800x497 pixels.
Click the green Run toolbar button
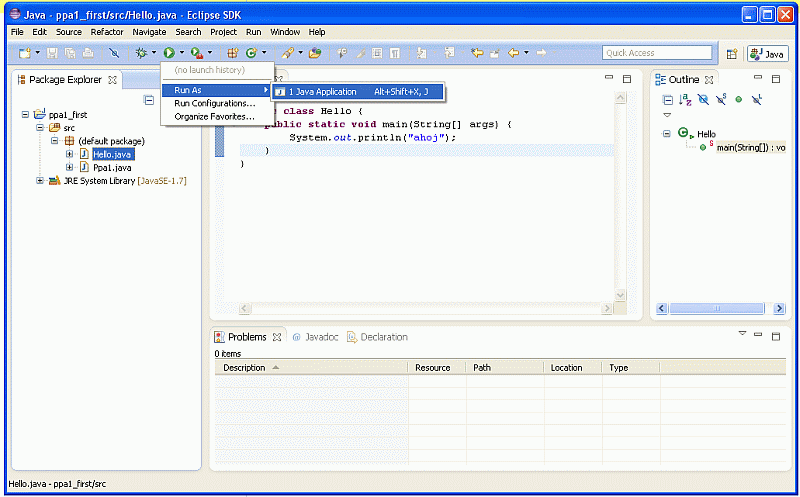click(x=169, y=53)
